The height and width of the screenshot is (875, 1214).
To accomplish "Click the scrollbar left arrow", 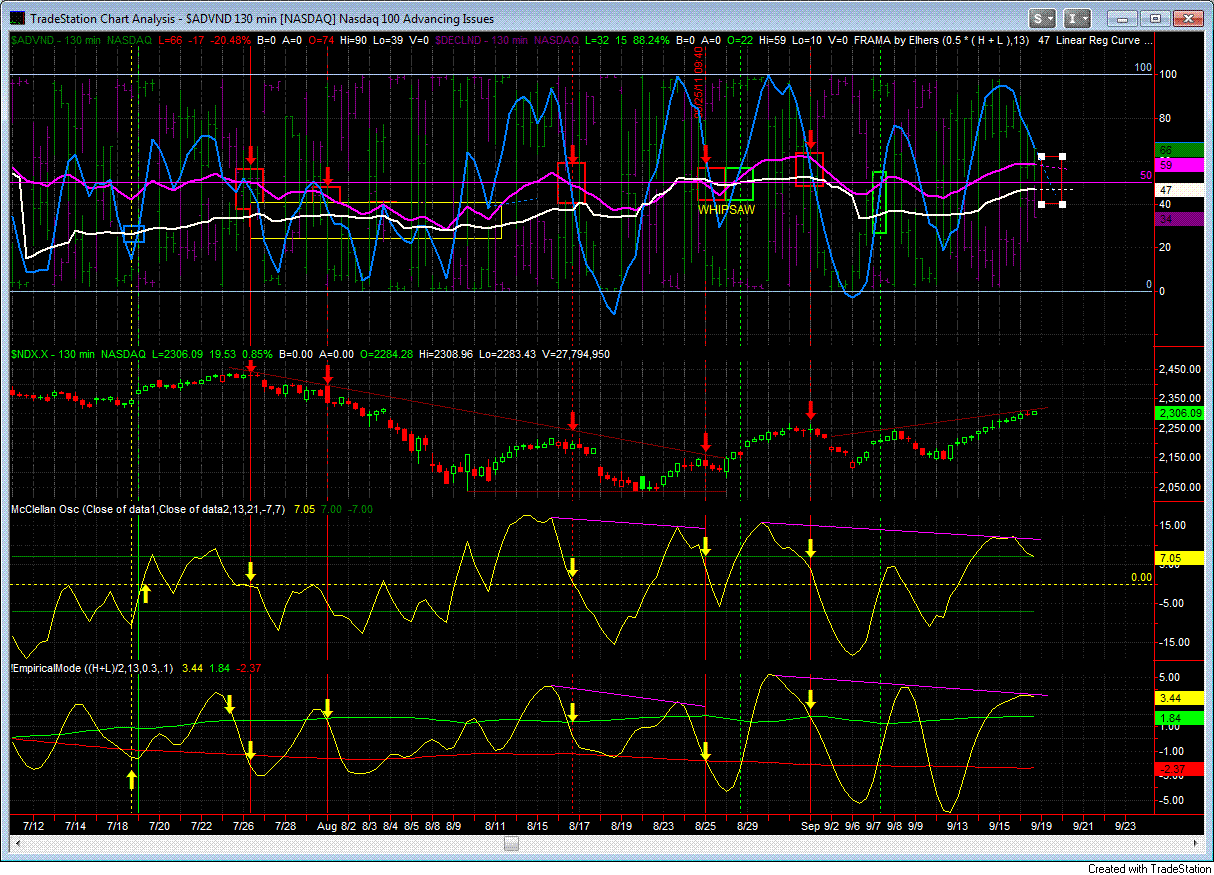I will (18, 844).
